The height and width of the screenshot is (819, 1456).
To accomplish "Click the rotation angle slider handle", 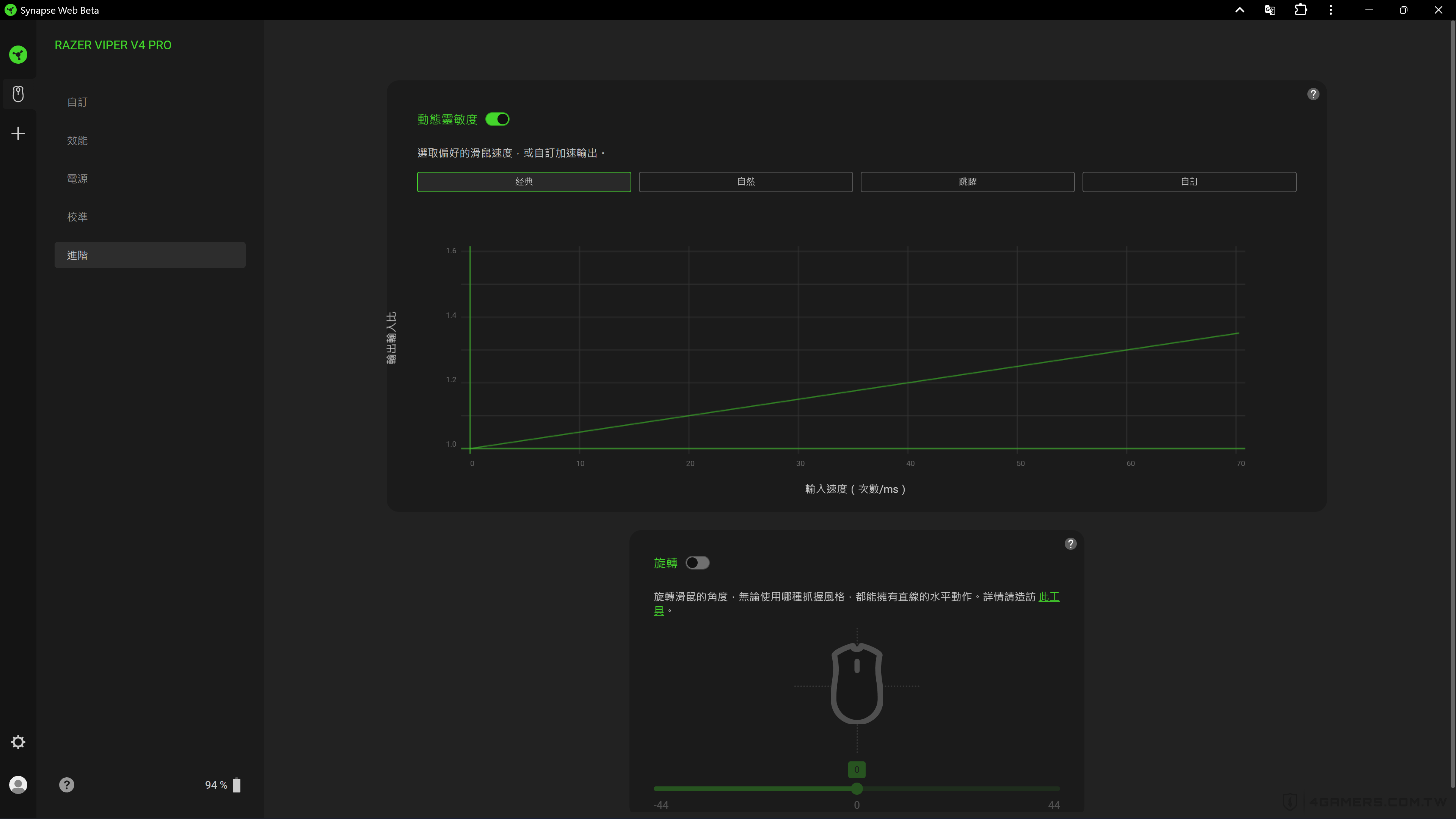I will coord(857,789).
